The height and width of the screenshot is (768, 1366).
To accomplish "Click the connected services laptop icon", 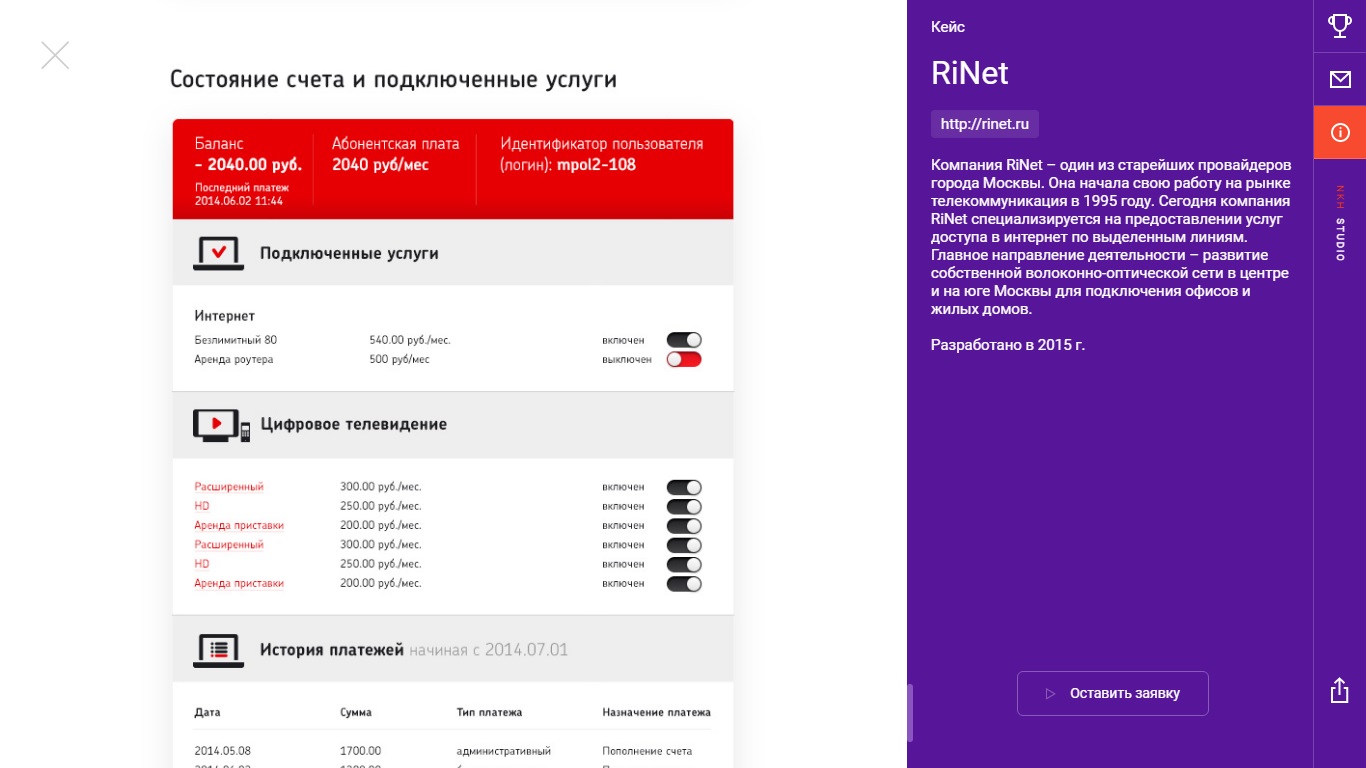I will tap(218, 253).
